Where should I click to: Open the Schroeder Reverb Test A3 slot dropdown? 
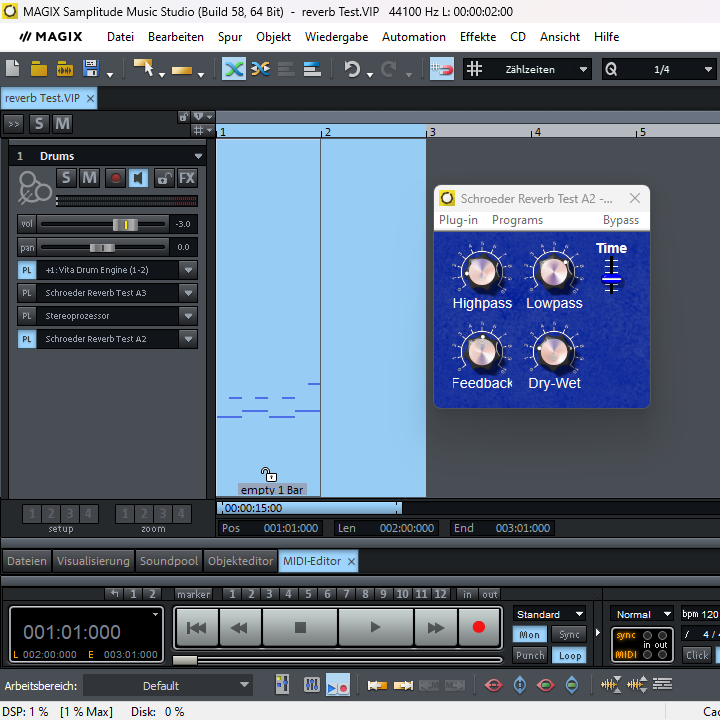188,293
